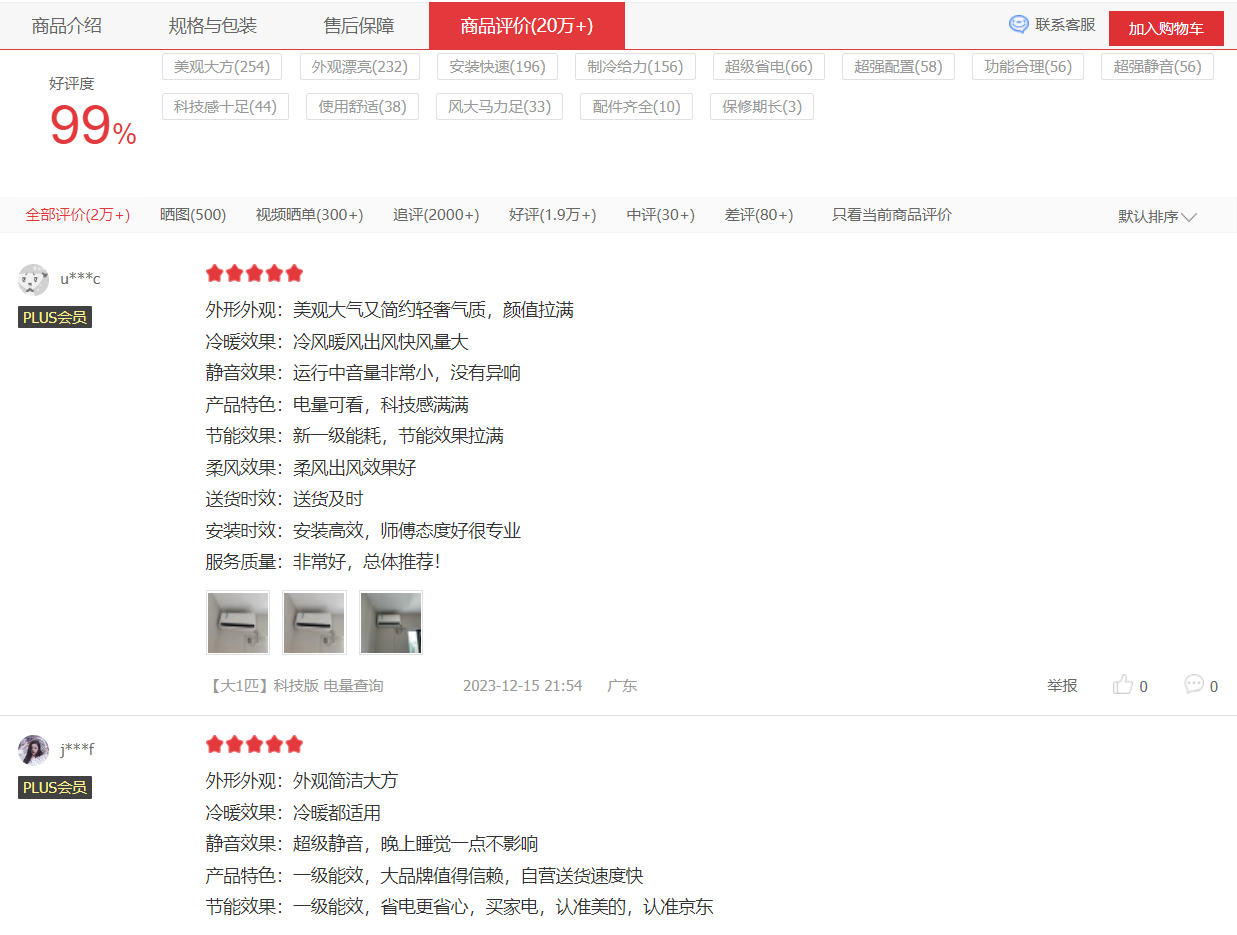Image resolution: width=1237 pixels, height=935 pixels.
Task: Show 视频晒单(300+) reviews
Action: click(x=309, y=215)
